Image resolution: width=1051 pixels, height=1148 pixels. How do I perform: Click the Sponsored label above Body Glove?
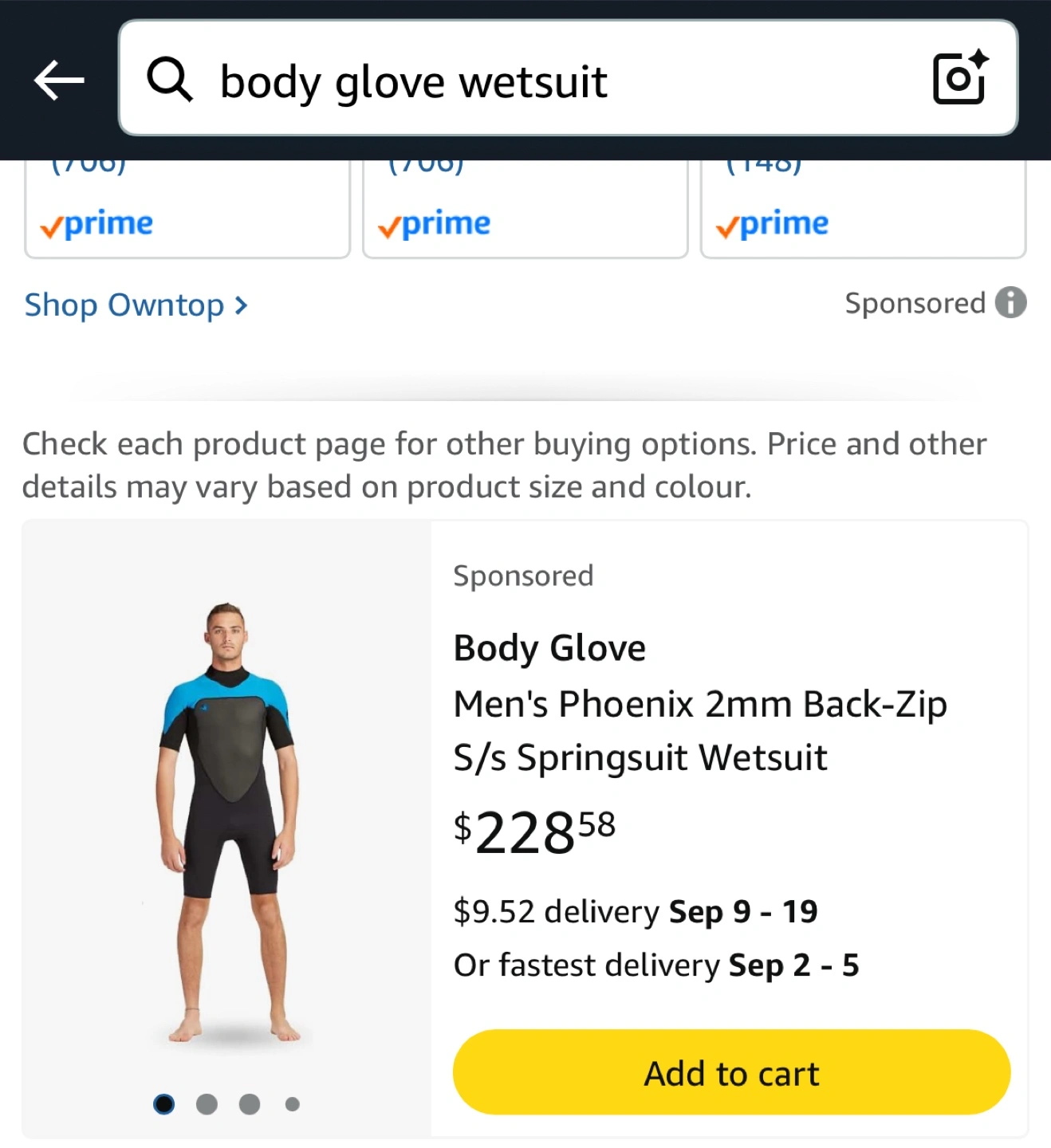coord(523,576)
